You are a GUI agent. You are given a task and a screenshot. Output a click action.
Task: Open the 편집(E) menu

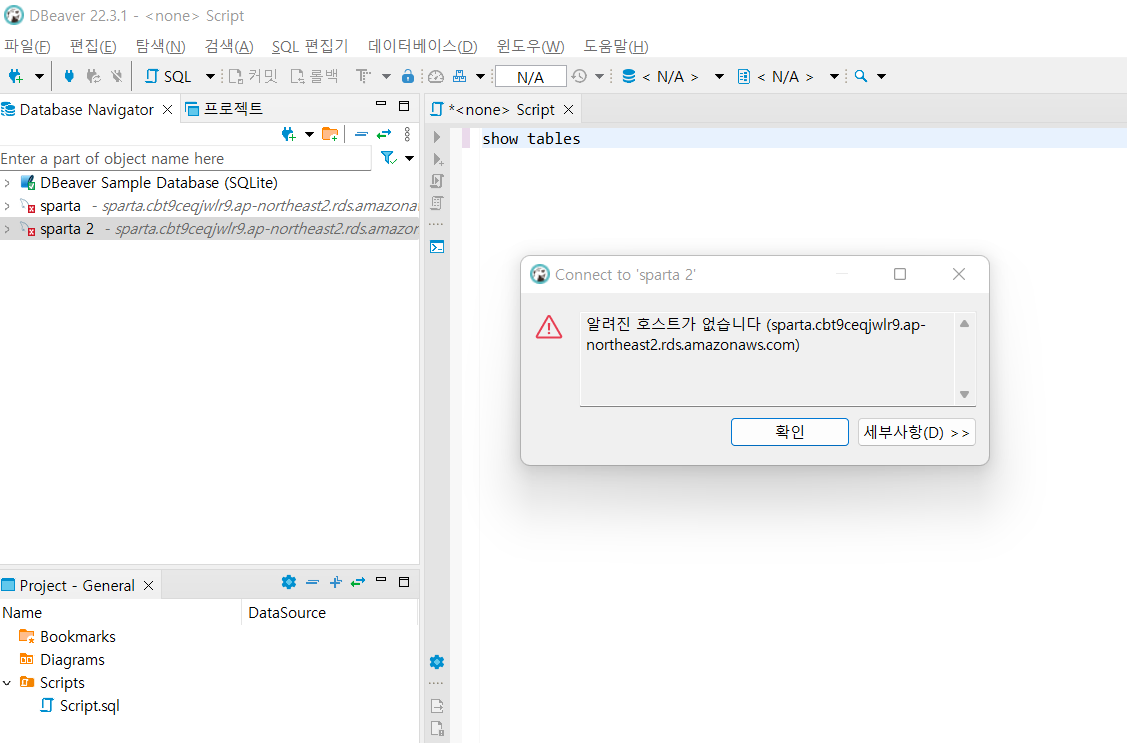click(x=93, y=46)
